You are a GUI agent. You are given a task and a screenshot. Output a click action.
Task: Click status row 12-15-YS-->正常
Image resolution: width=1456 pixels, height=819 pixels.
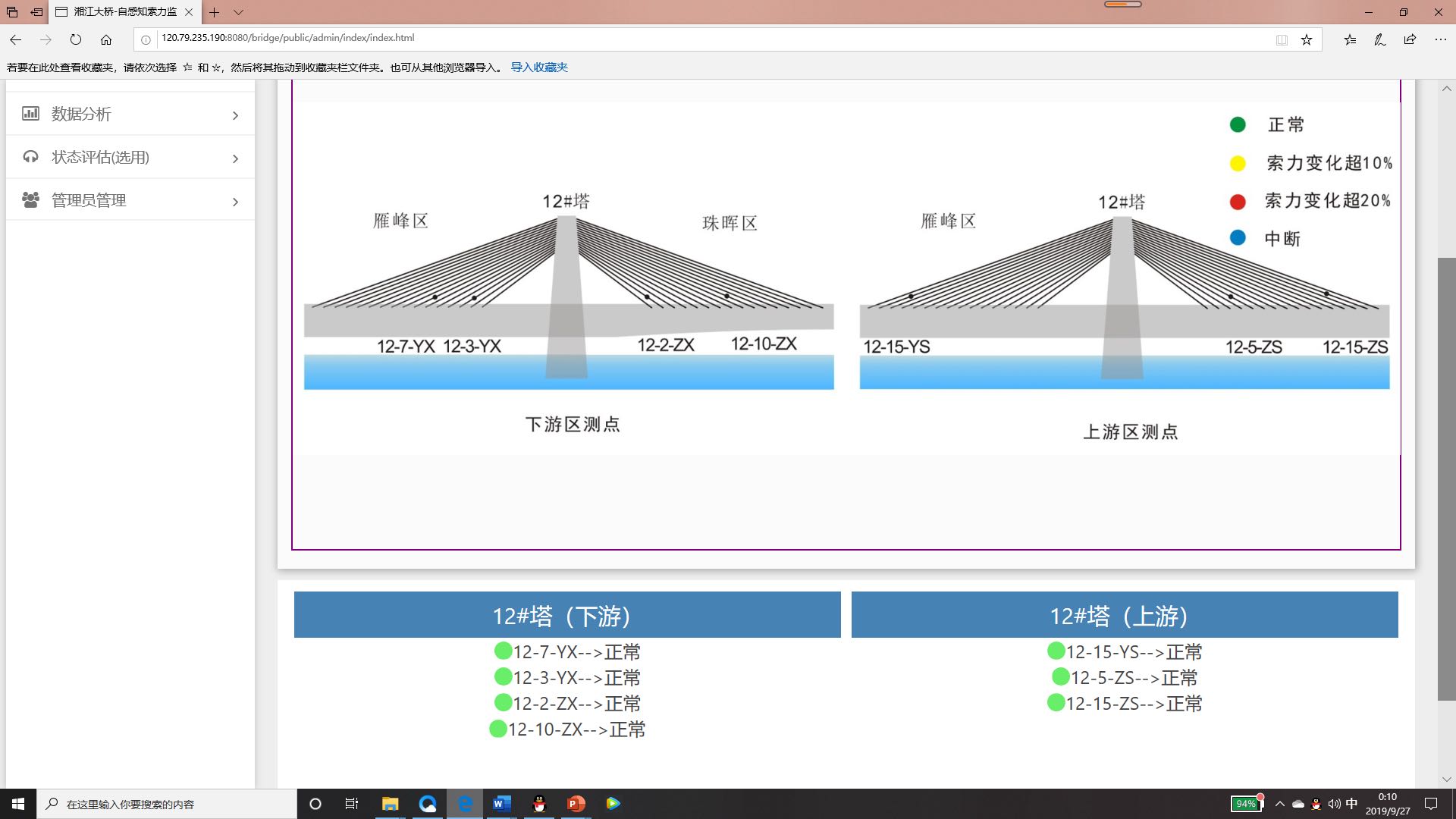coord(1125,651)
